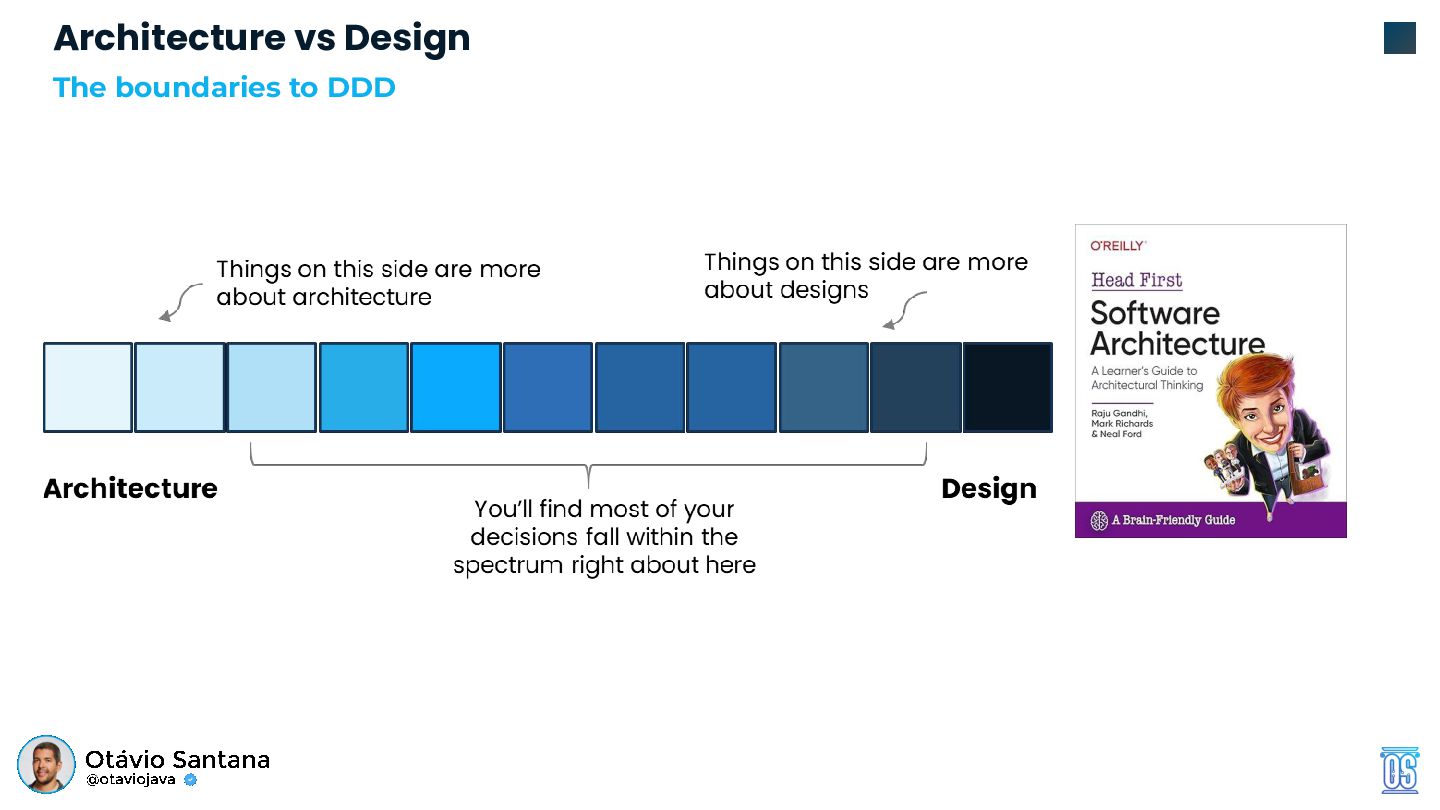
Task: Click the curved arrow pointing to design side
Action: pos(904,310)
